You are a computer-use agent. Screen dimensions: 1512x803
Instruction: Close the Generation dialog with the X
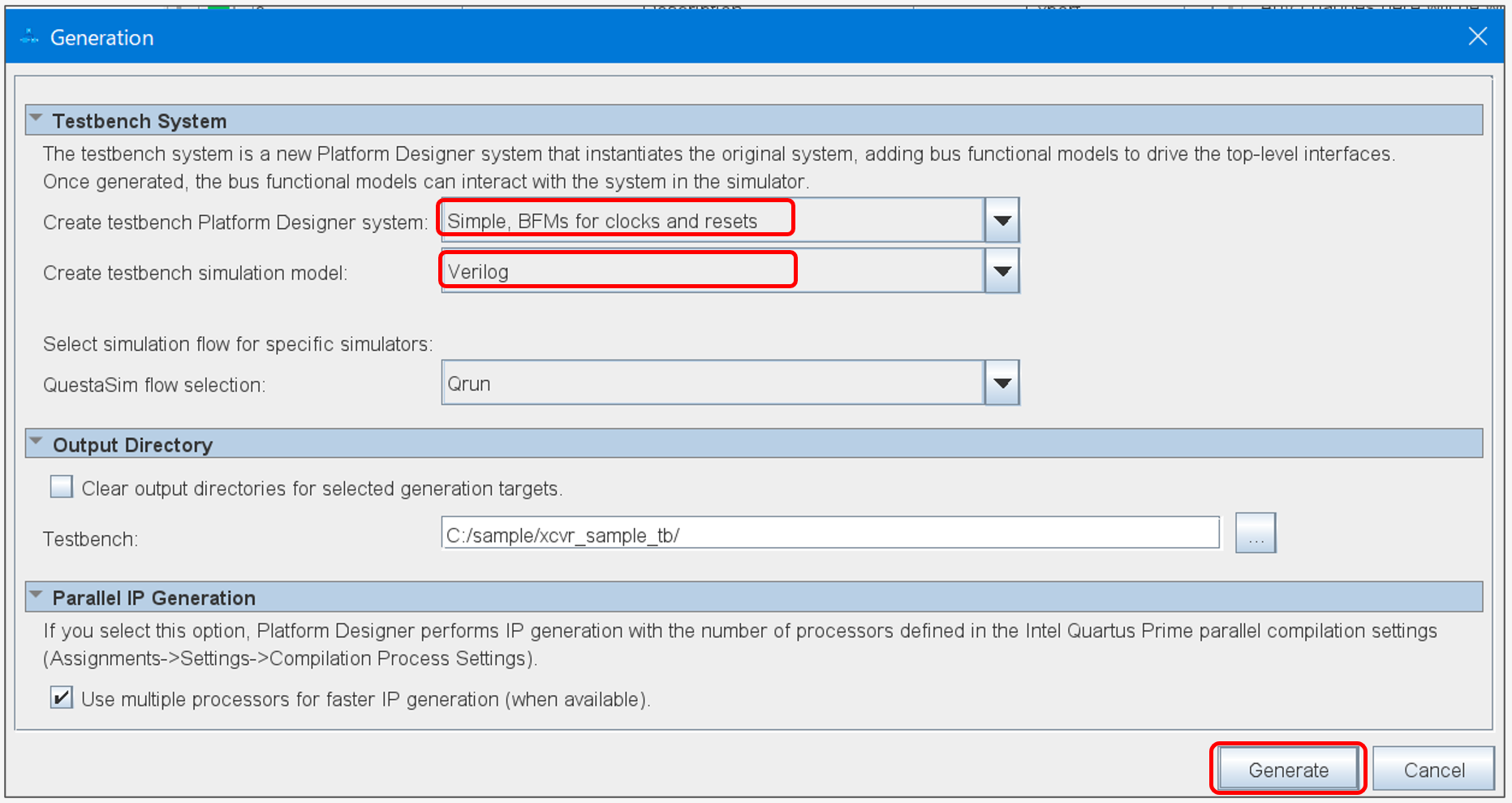point(1477,37)
